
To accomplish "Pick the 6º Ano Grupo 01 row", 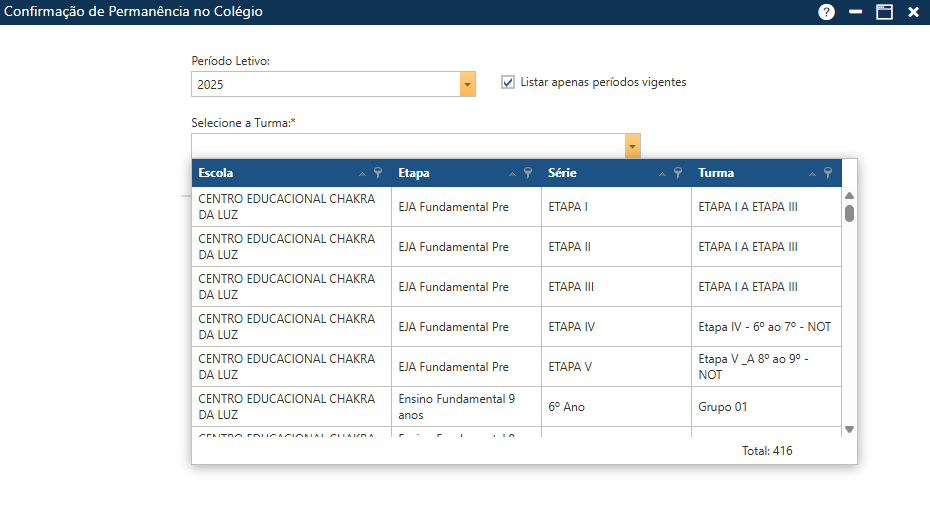I will pos(515,407).
